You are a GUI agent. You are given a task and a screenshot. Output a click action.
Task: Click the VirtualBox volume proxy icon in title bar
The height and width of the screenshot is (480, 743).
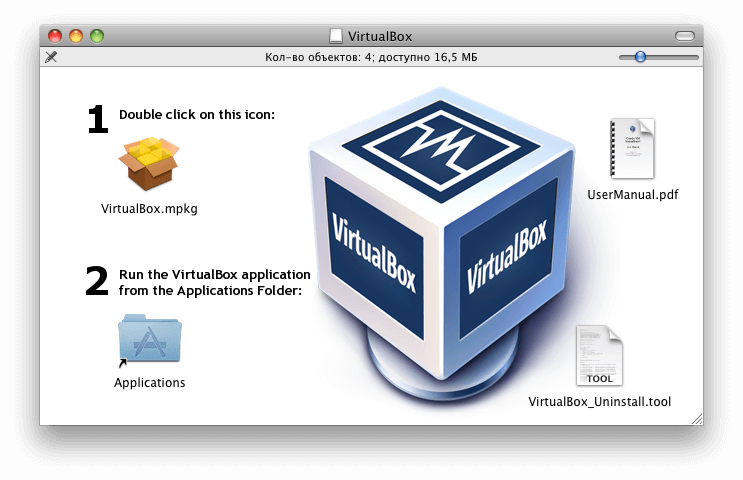[335, 36]
